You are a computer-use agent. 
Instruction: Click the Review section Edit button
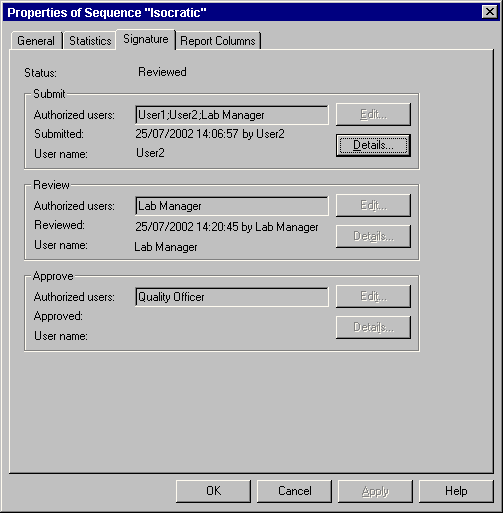pyautogui.click(x=373, y=205)
